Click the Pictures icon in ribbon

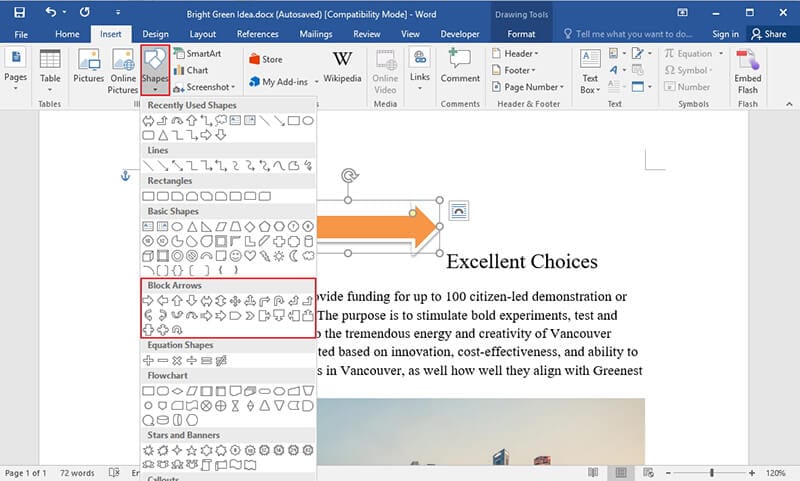88,67
